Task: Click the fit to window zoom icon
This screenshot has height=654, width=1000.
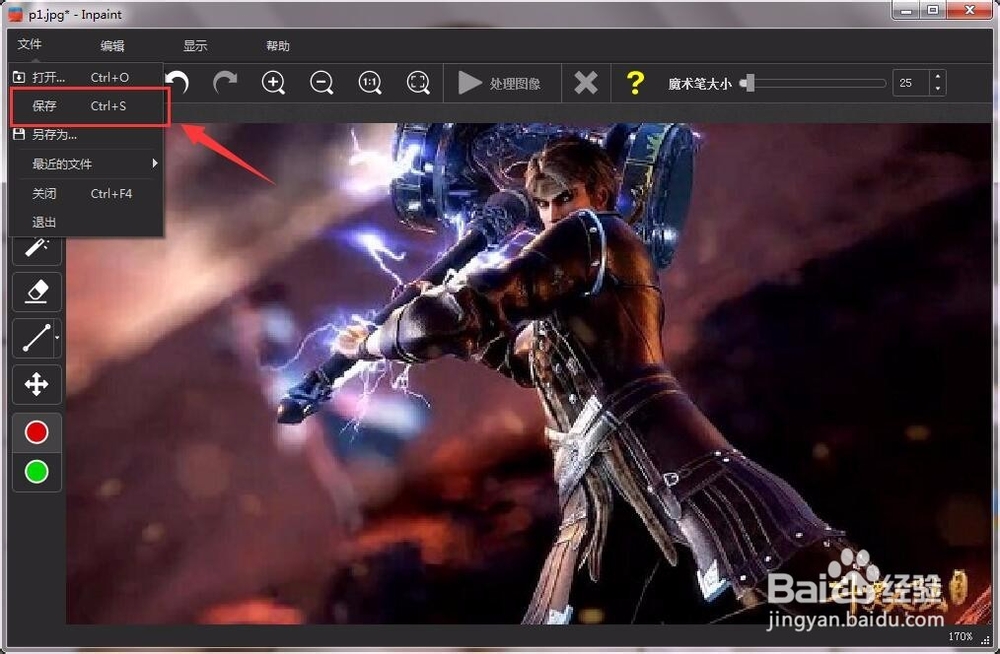Action: [418, 83]
